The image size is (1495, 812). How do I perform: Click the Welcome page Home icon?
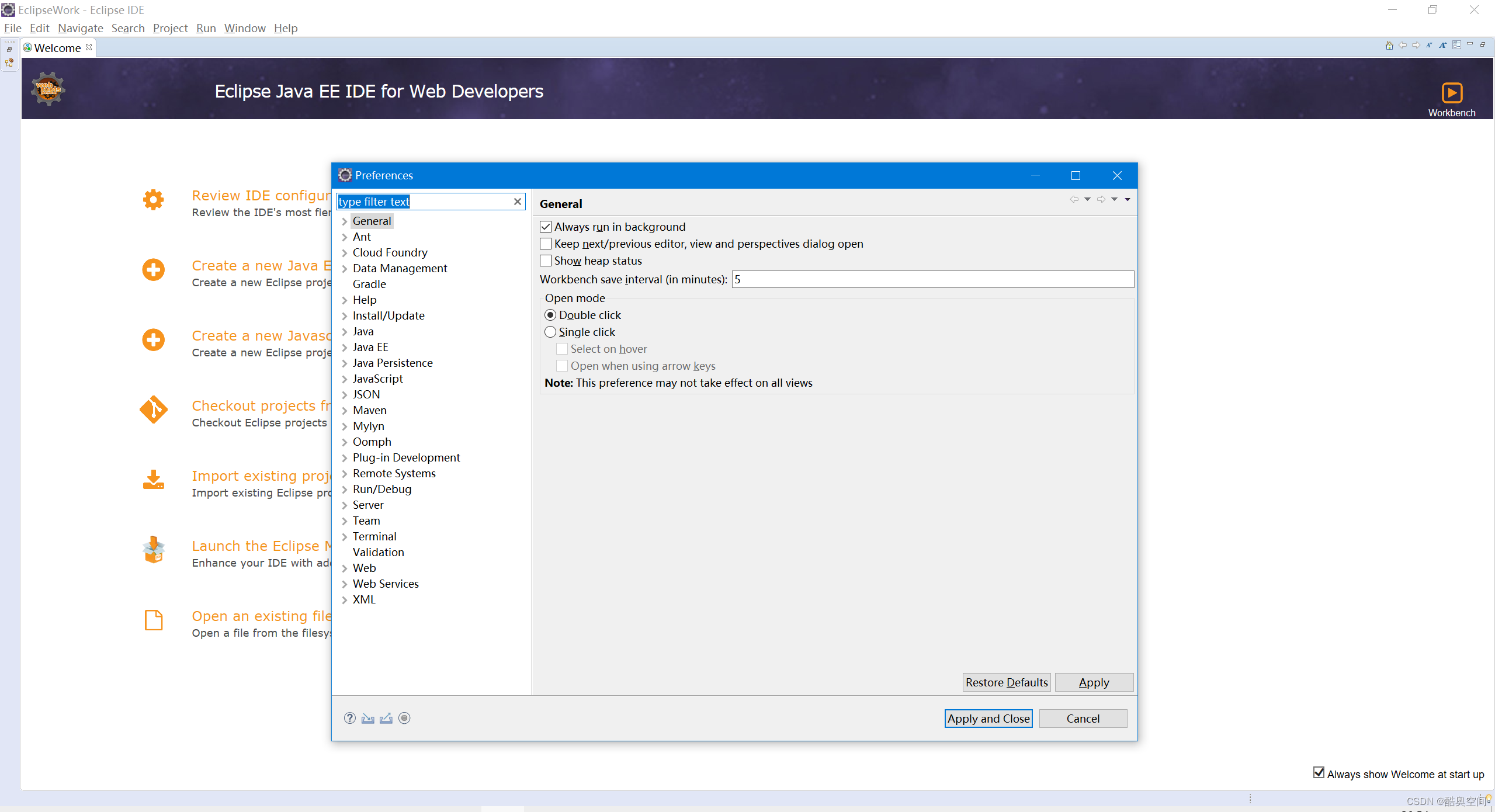[1389, 46]
